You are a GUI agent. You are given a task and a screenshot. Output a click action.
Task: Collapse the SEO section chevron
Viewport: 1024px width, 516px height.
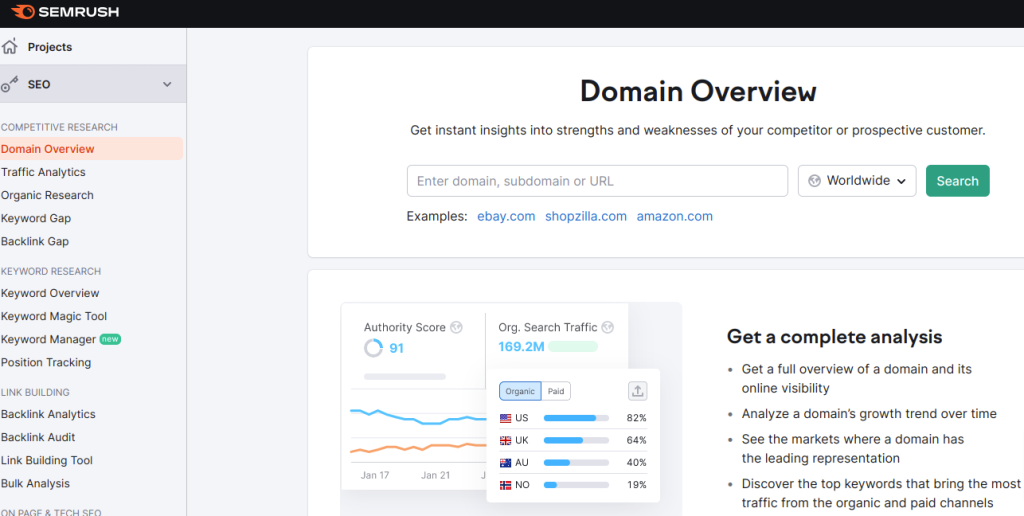(x=167, y=84)
